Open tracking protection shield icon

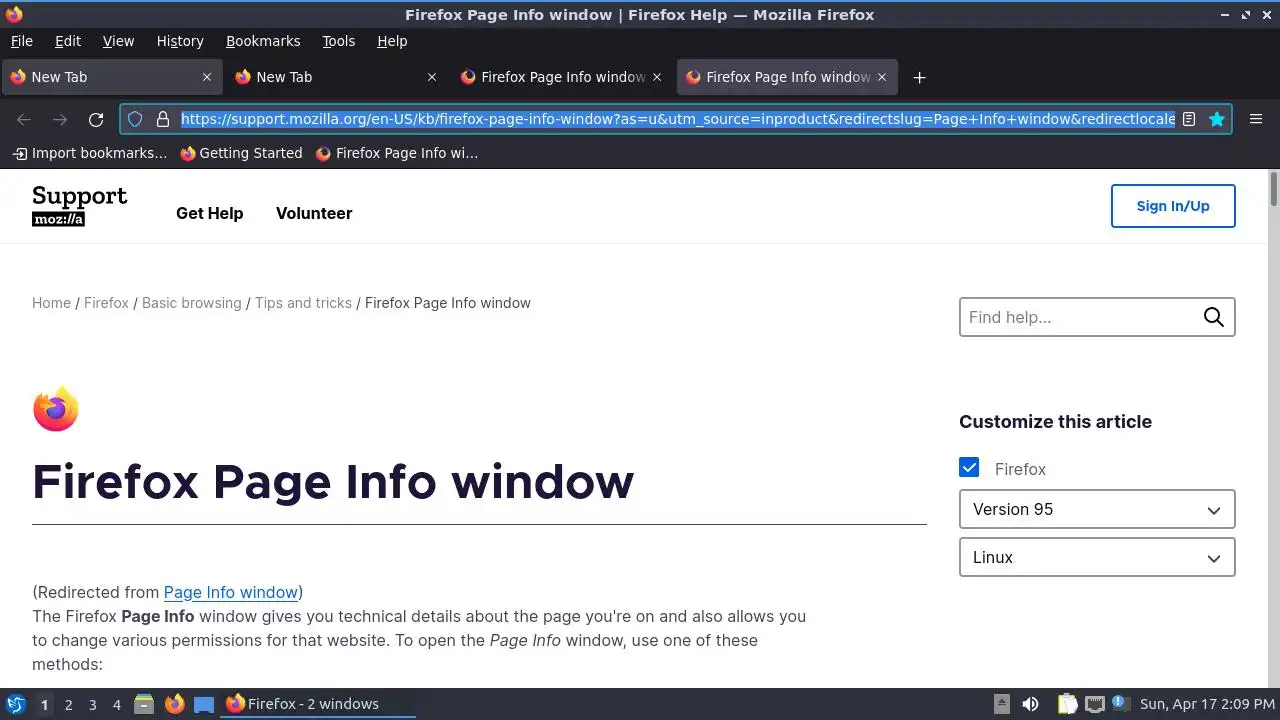(135, 119)
